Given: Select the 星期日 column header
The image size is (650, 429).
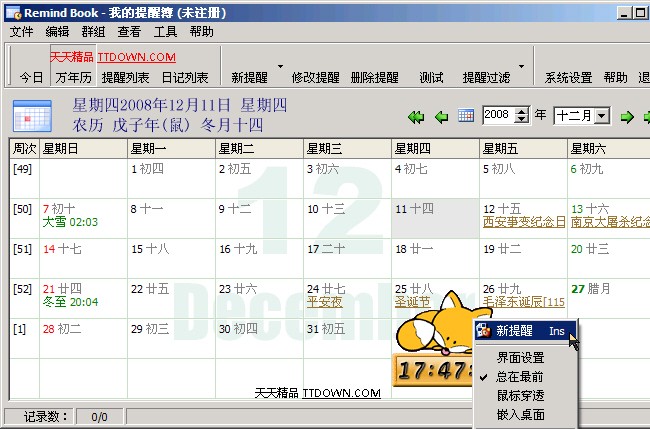Looking at the screenshot, I should pyautogui.click(x=83, y=148).
